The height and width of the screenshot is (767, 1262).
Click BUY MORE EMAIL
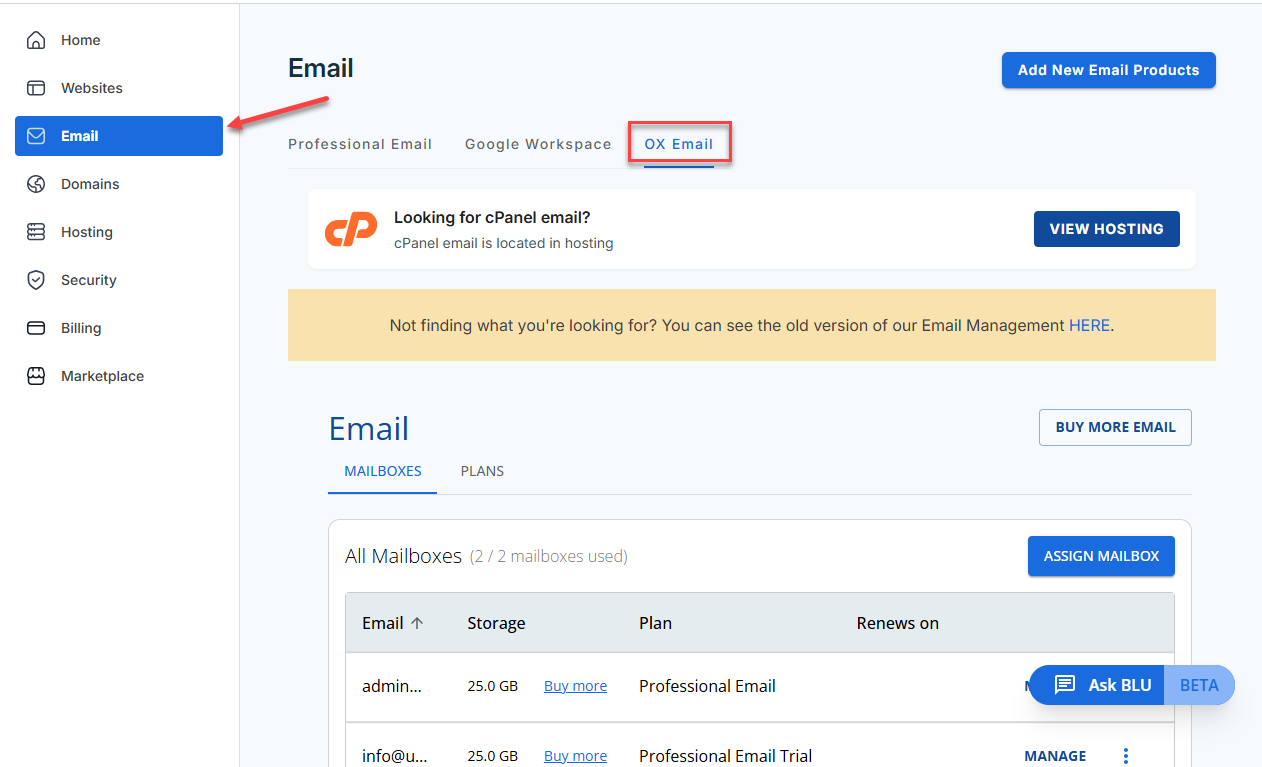(x=1114, y=427)
